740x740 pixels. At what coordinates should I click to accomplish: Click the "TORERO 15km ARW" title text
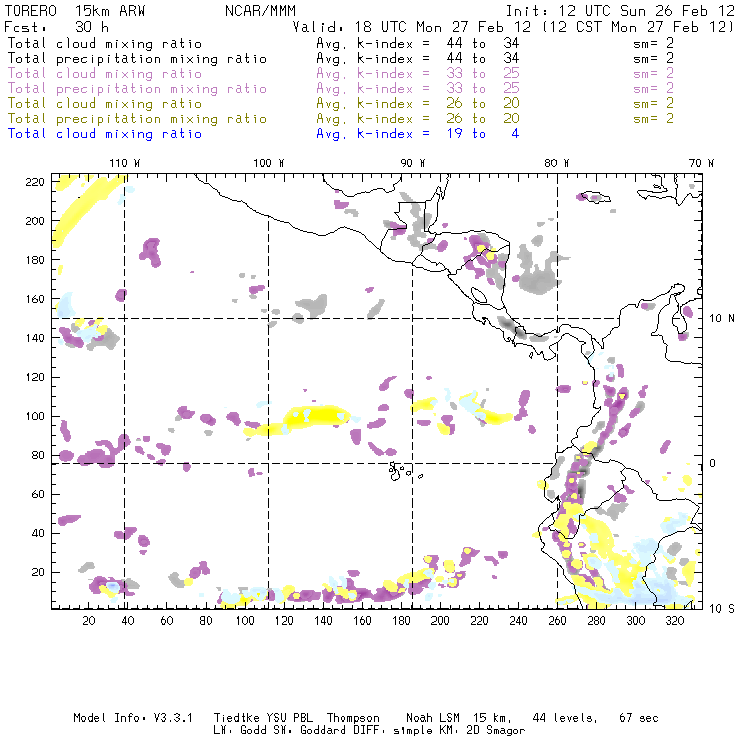[76, 11]
